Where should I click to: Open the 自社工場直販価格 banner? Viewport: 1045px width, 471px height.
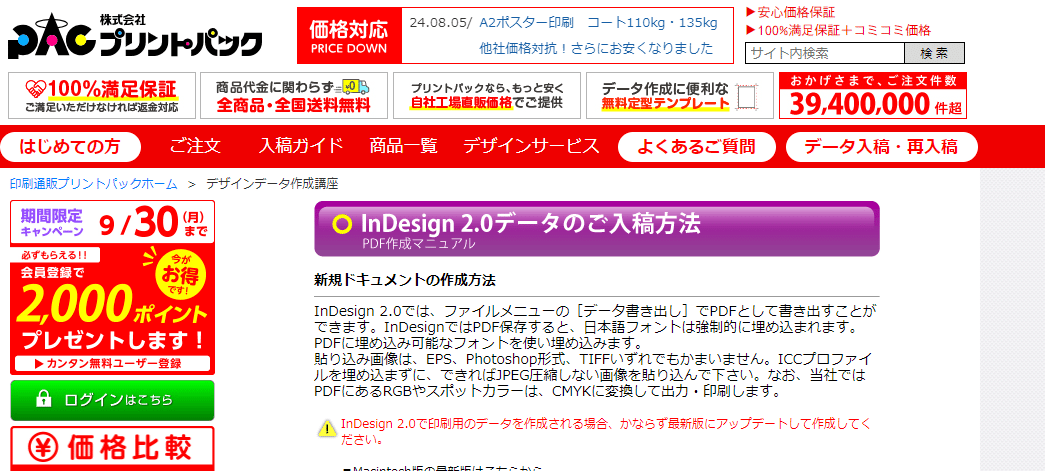click(487, 95)
